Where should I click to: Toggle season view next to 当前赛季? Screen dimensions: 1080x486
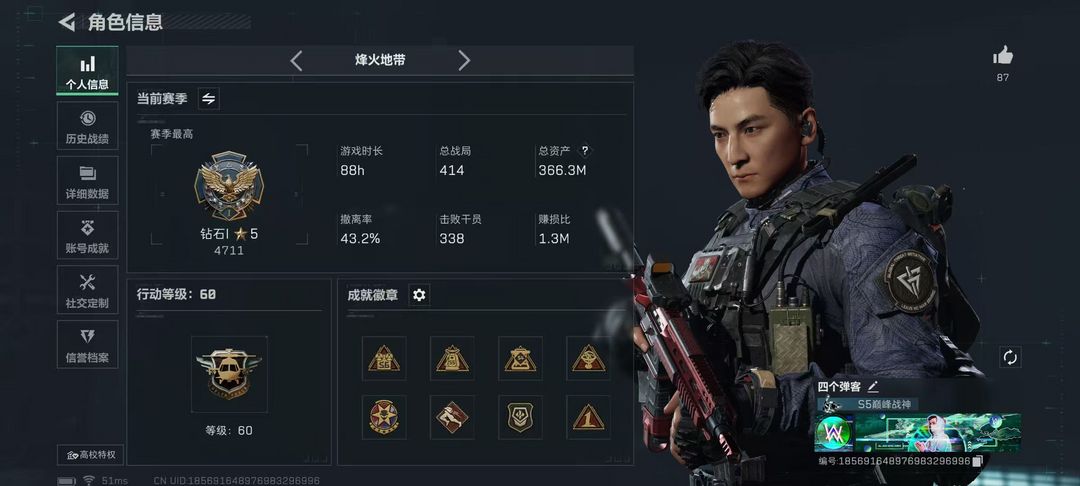click(x=209, y=98)
